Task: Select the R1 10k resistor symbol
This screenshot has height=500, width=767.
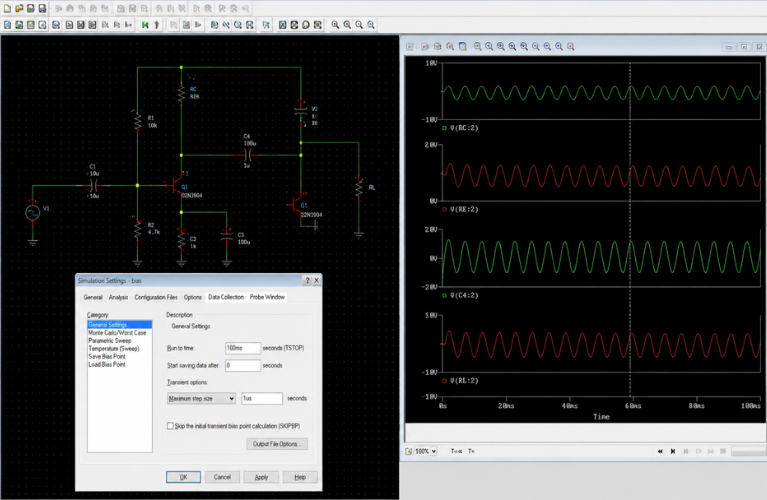Action: [x=137, y=121]
